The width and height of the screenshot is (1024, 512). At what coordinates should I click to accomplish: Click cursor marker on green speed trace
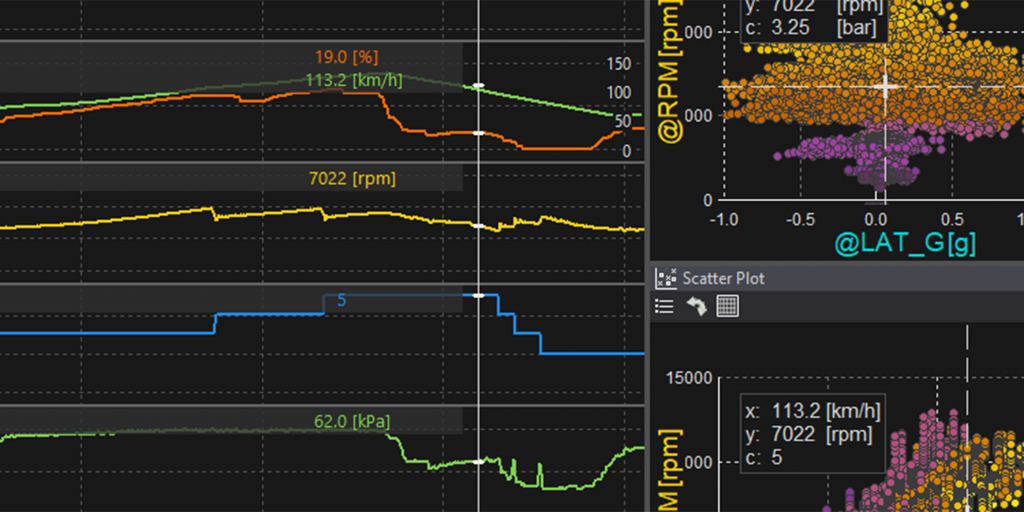click(x=478, y=86)
